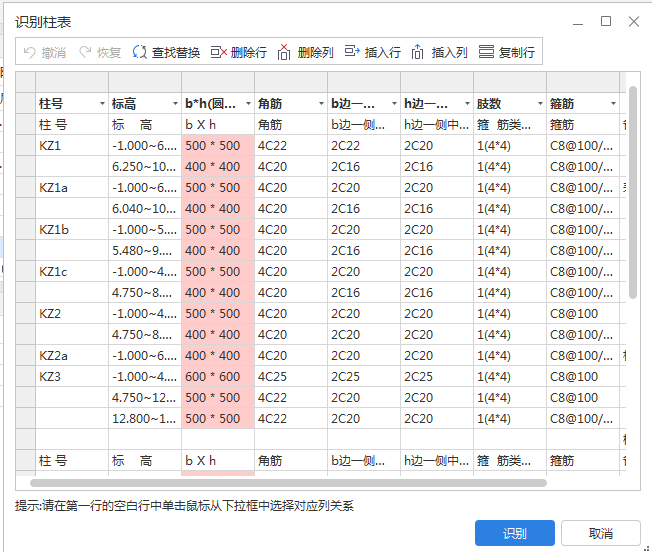Select the 1(4*4) limb cell in KZ1 row
This screenshot has height=552, width=652.
(x=510, y=145)
